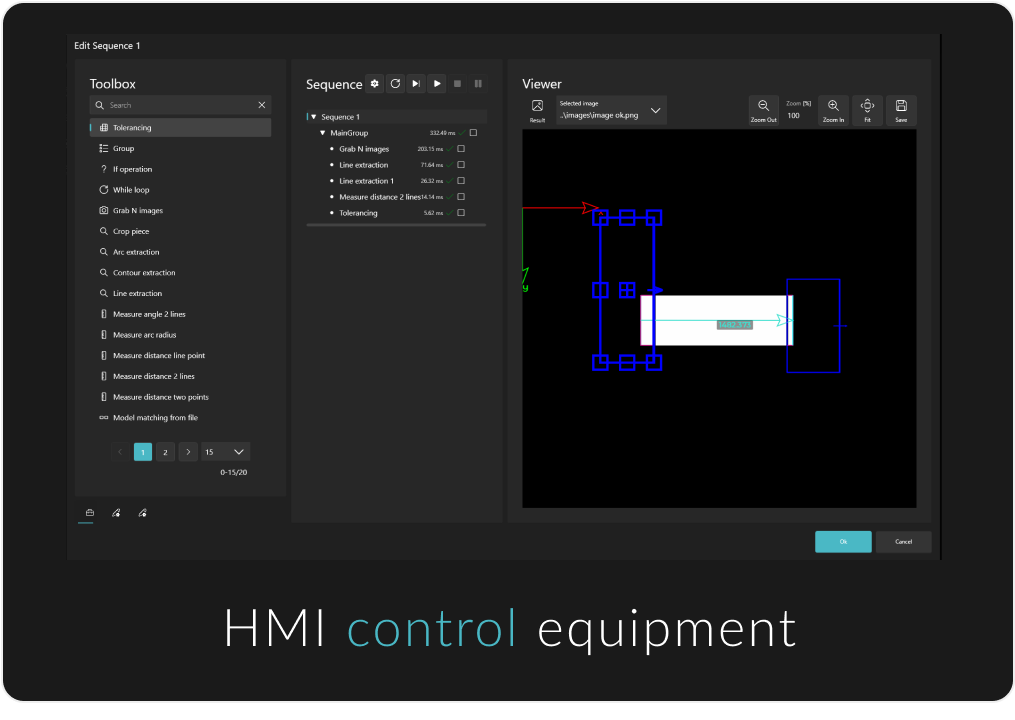Click the next page arrow in Toolbox
1015x720 pixels.
click(188, 452)
